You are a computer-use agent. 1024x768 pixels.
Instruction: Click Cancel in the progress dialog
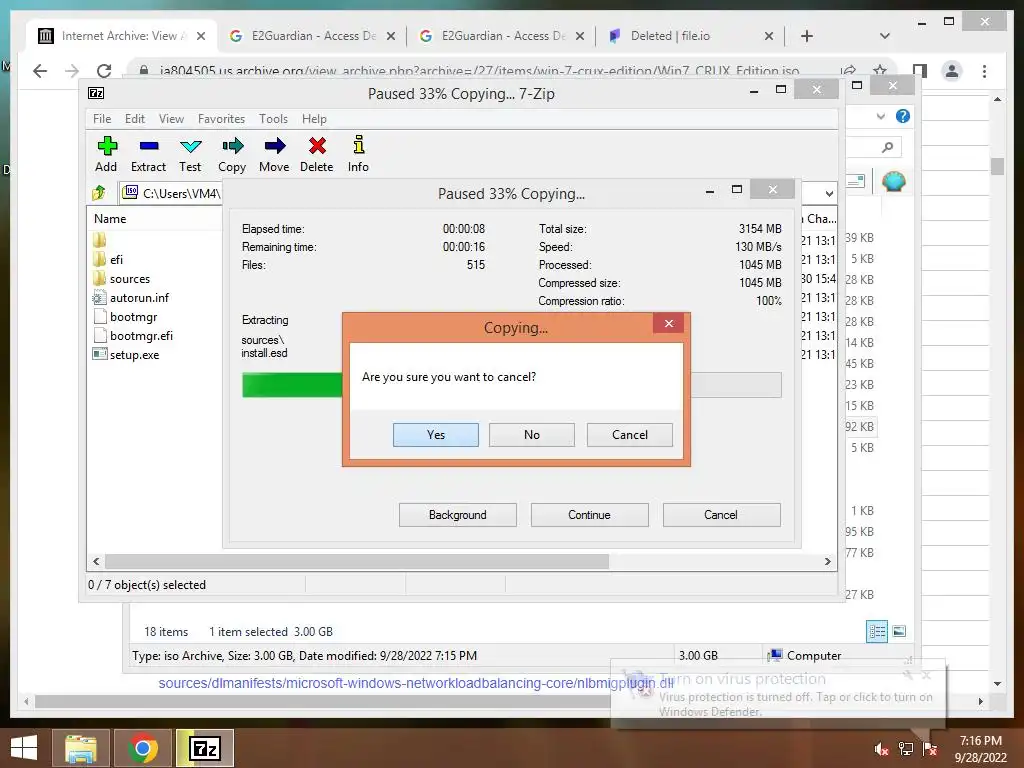coord(721,515)
